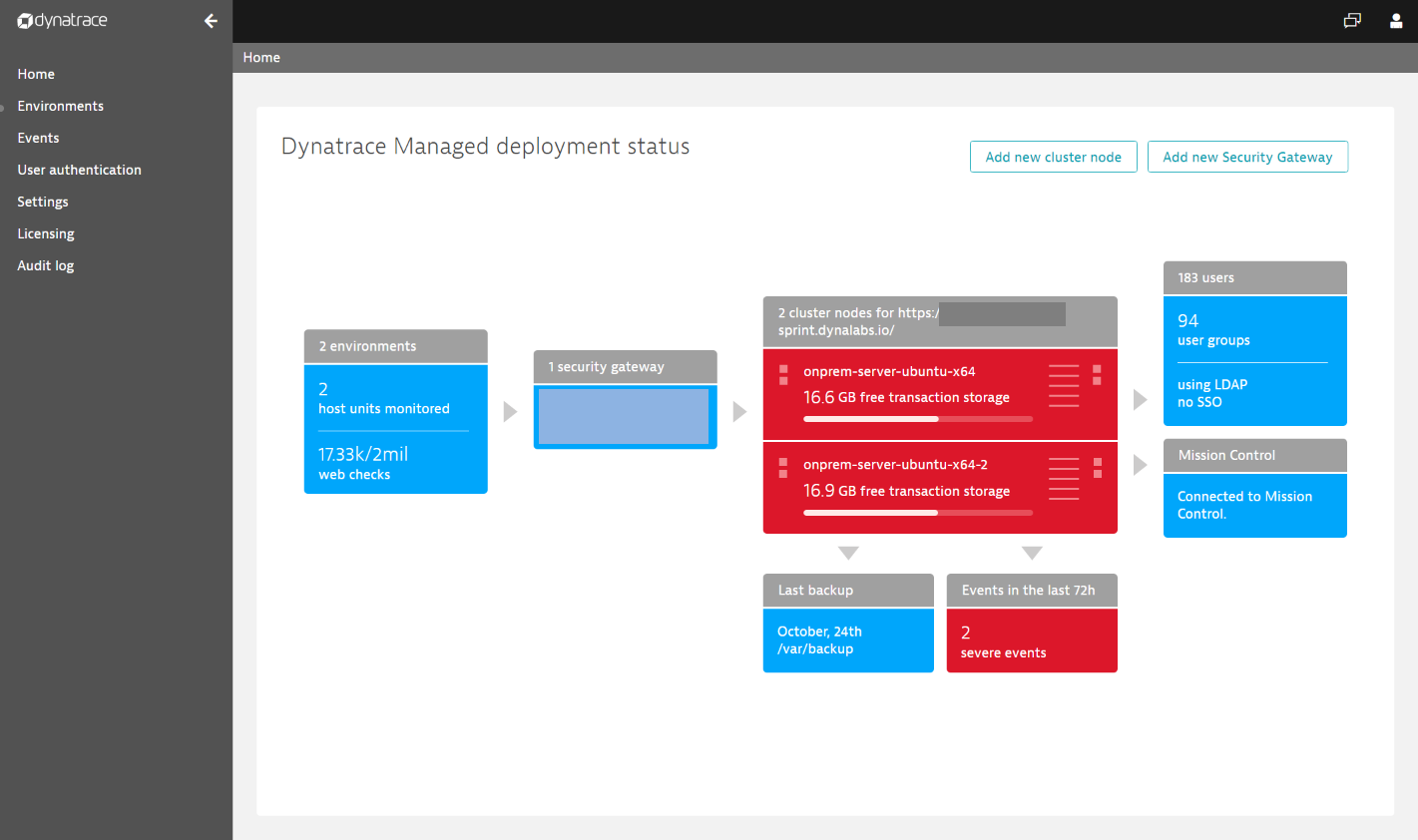Open the user profile icon

[1396, 21]
